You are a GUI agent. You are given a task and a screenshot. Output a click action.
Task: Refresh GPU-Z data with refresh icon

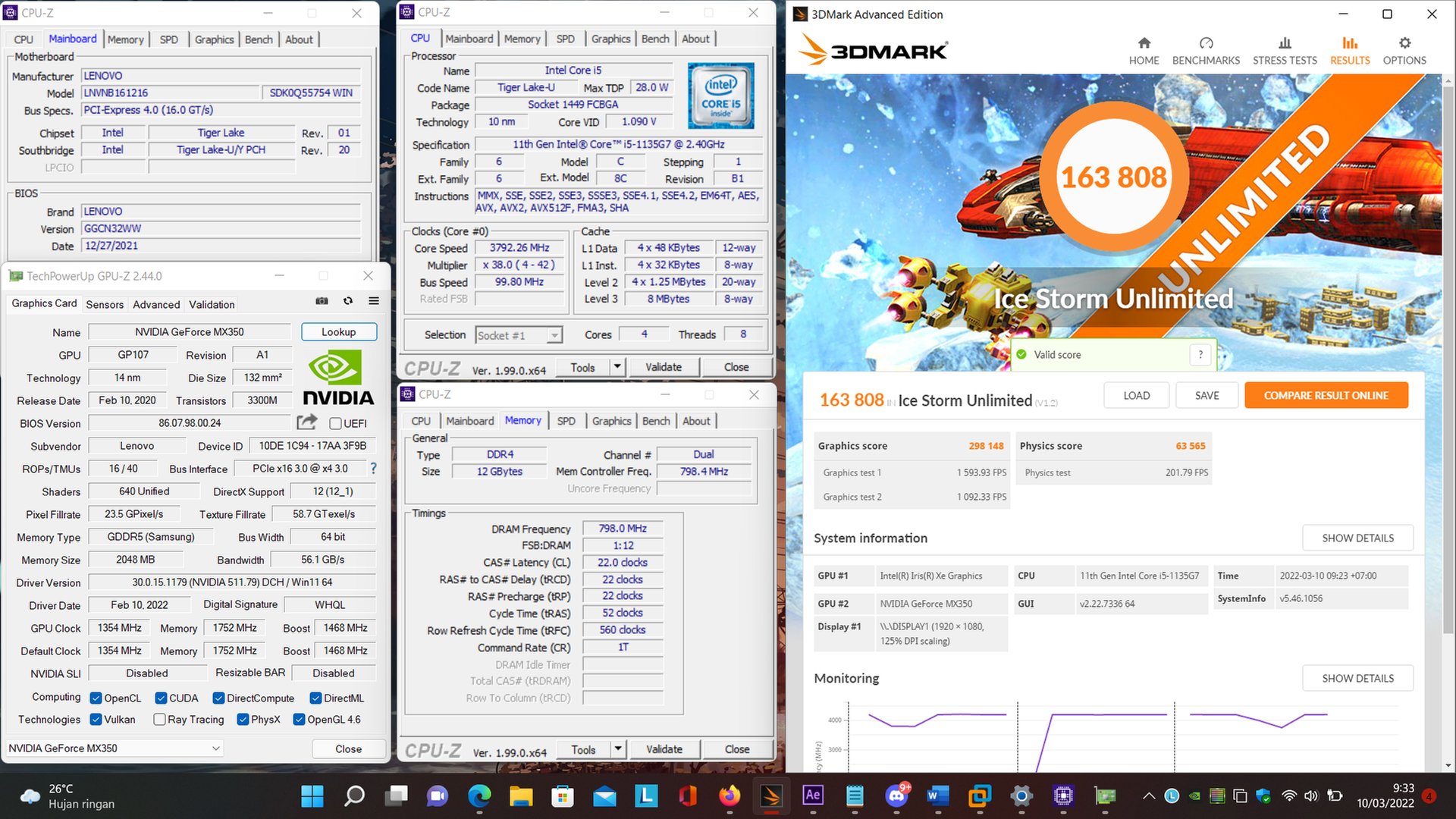348,301
